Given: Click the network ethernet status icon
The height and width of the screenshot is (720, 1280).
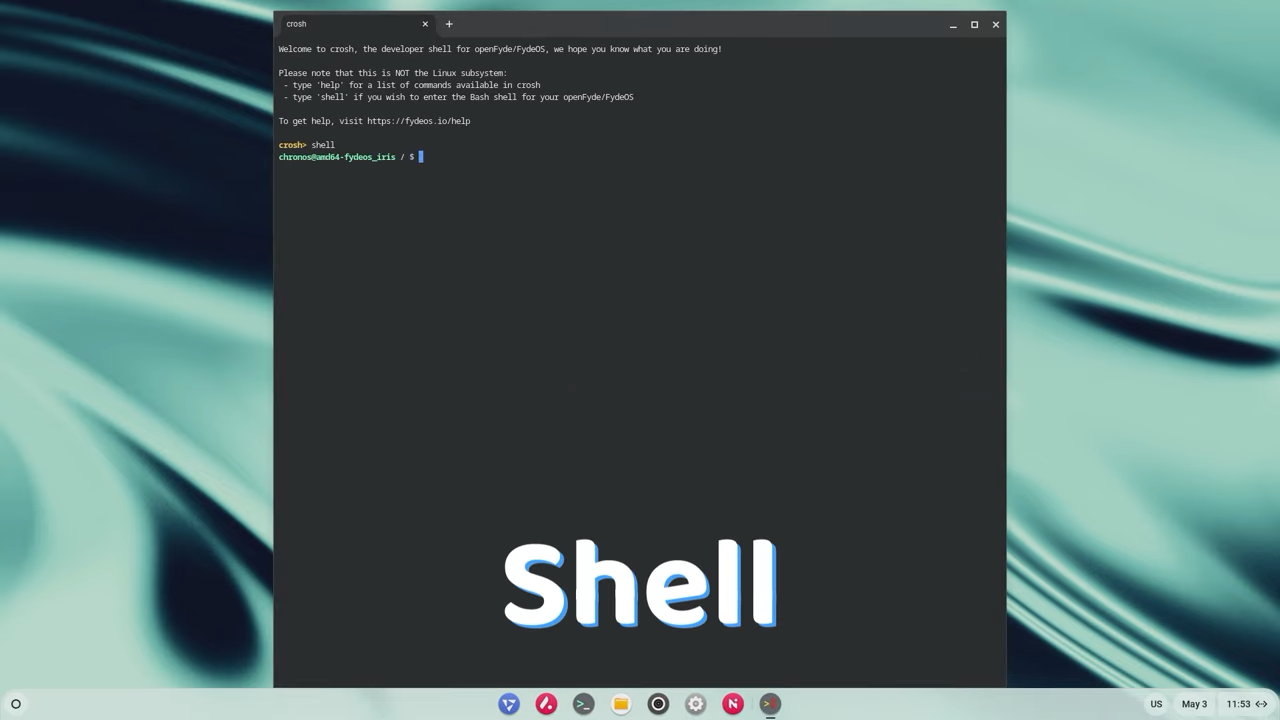Looking at the screenshot, I should [x=1262, y=704].
